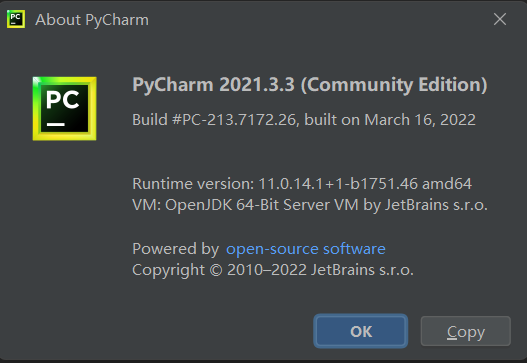Click the Runtime version 11.0.14.1 line
This screenshot has width=527, height=363.
[302, 184]
